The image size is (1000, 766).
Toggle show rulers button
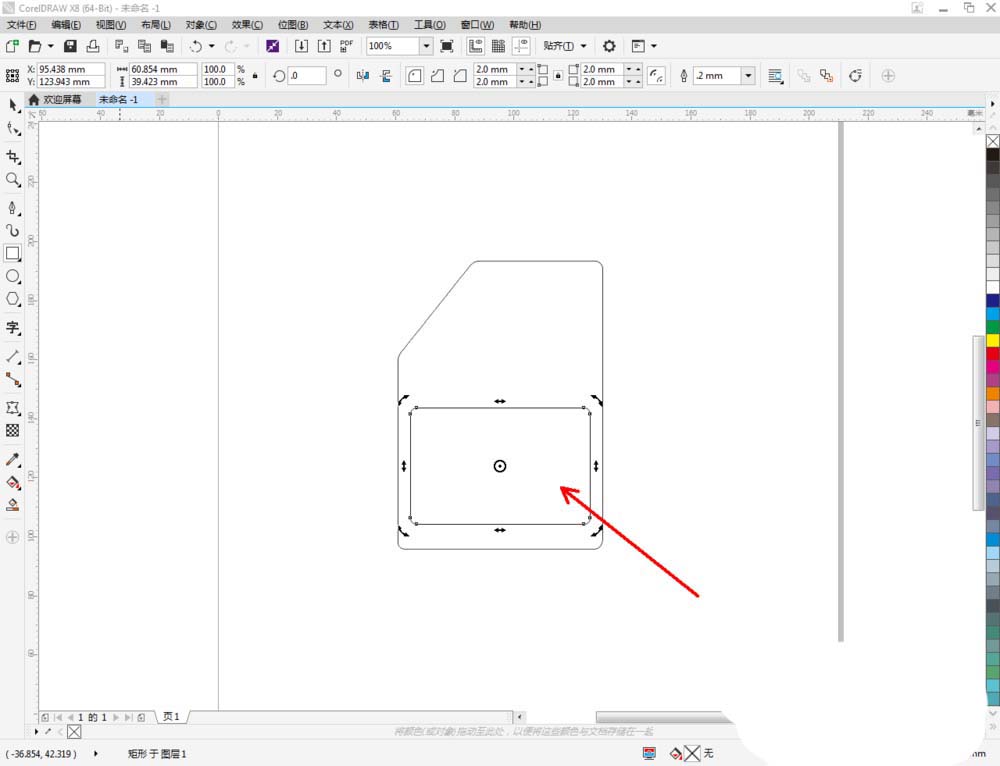[x=475, y=46]
